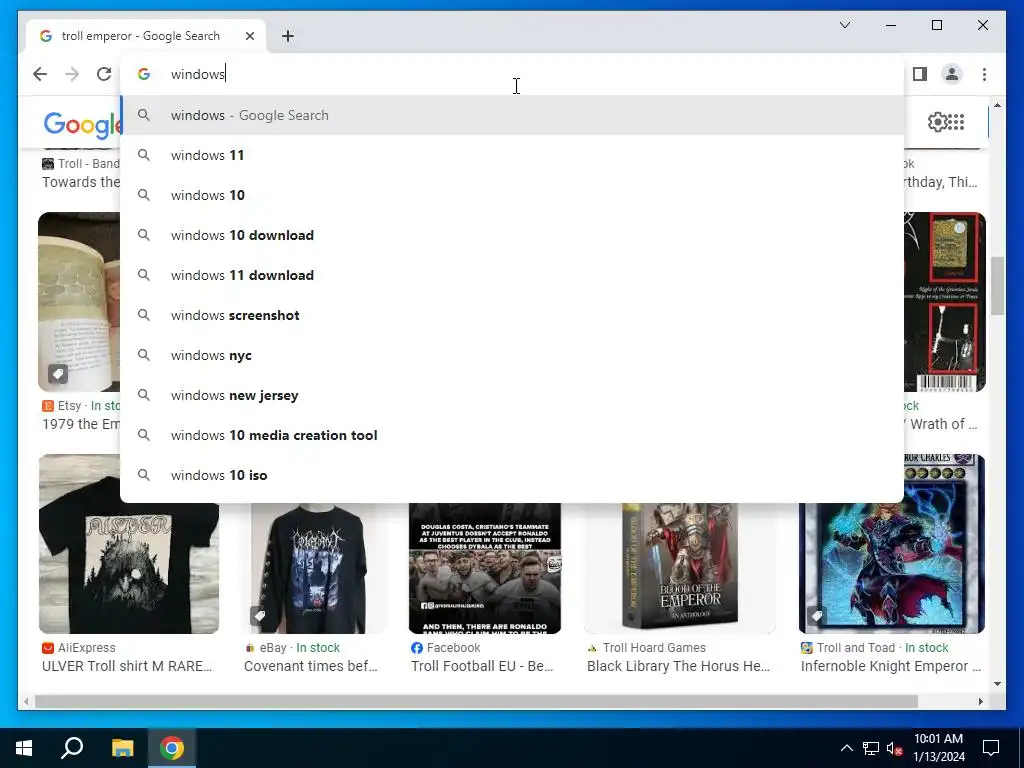Screen dimensions: 1024x768
Task: Open Windows taskbar search
Action: pos(72,748)
